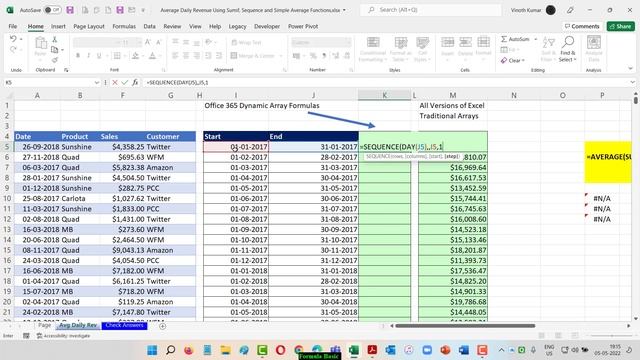Screen dimensions: 640x360
Task: Open the number format combo box
Action: [x=321, y=42]
